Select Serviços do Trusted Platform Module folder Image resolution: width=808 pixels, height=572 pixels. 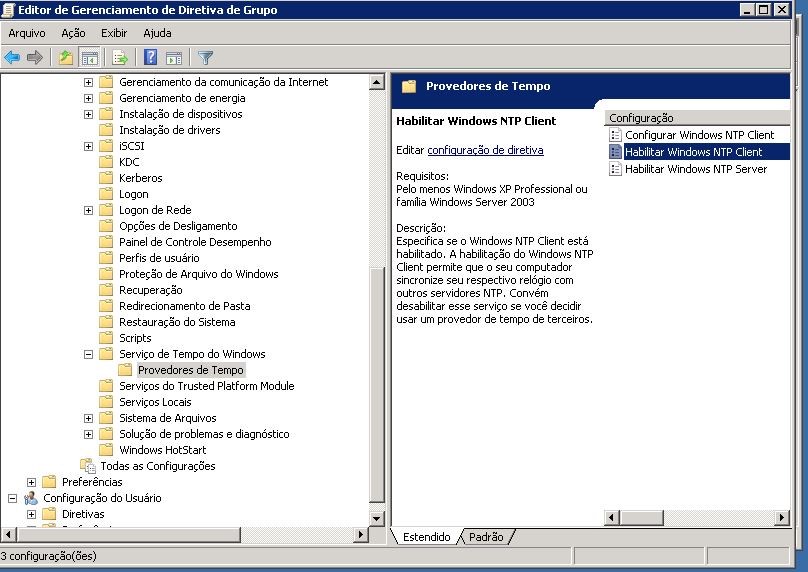207,386
